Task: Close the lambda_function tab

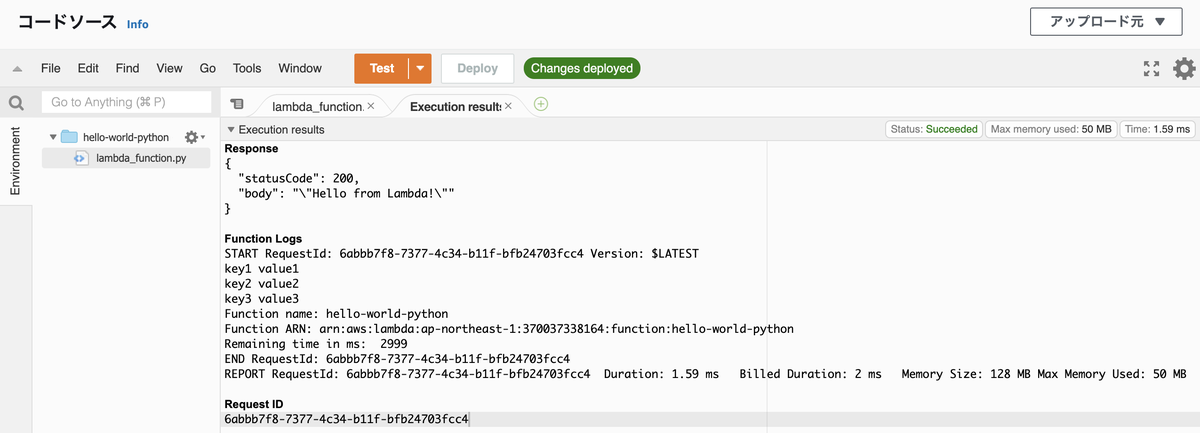Action: [x=371, y=105]
